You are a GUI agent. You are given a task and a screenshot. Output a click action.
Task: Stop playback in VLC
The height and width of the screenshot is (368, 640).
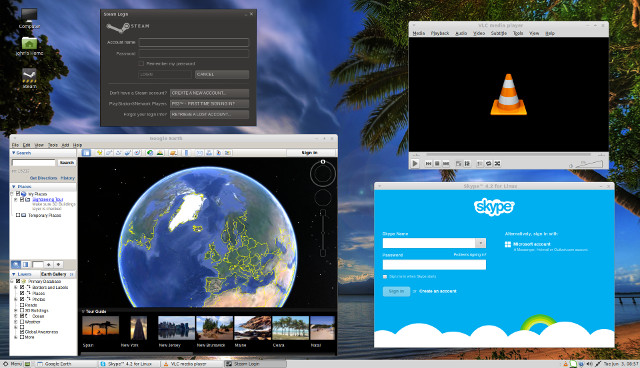pyautogui.click(x=437, y=164)
